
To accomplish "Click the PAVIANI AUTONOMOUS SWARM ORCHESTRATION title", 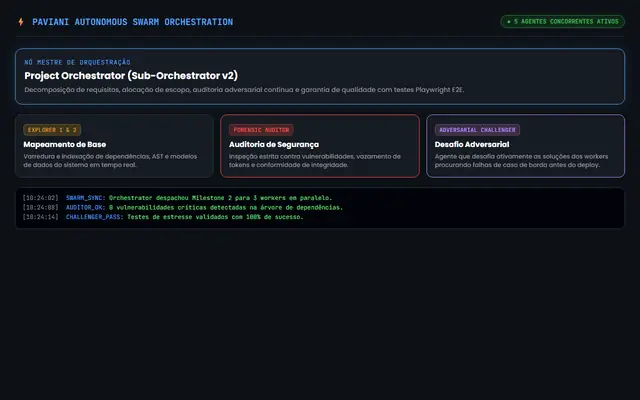I will tap(133, 22).
